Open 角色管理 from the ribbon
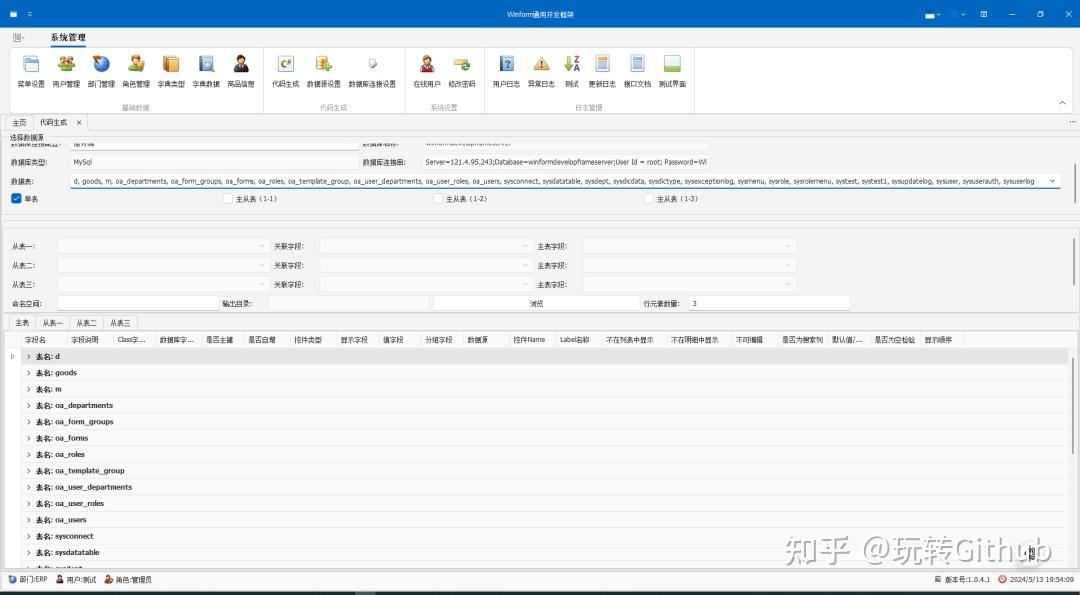 (x=136, y=70)
